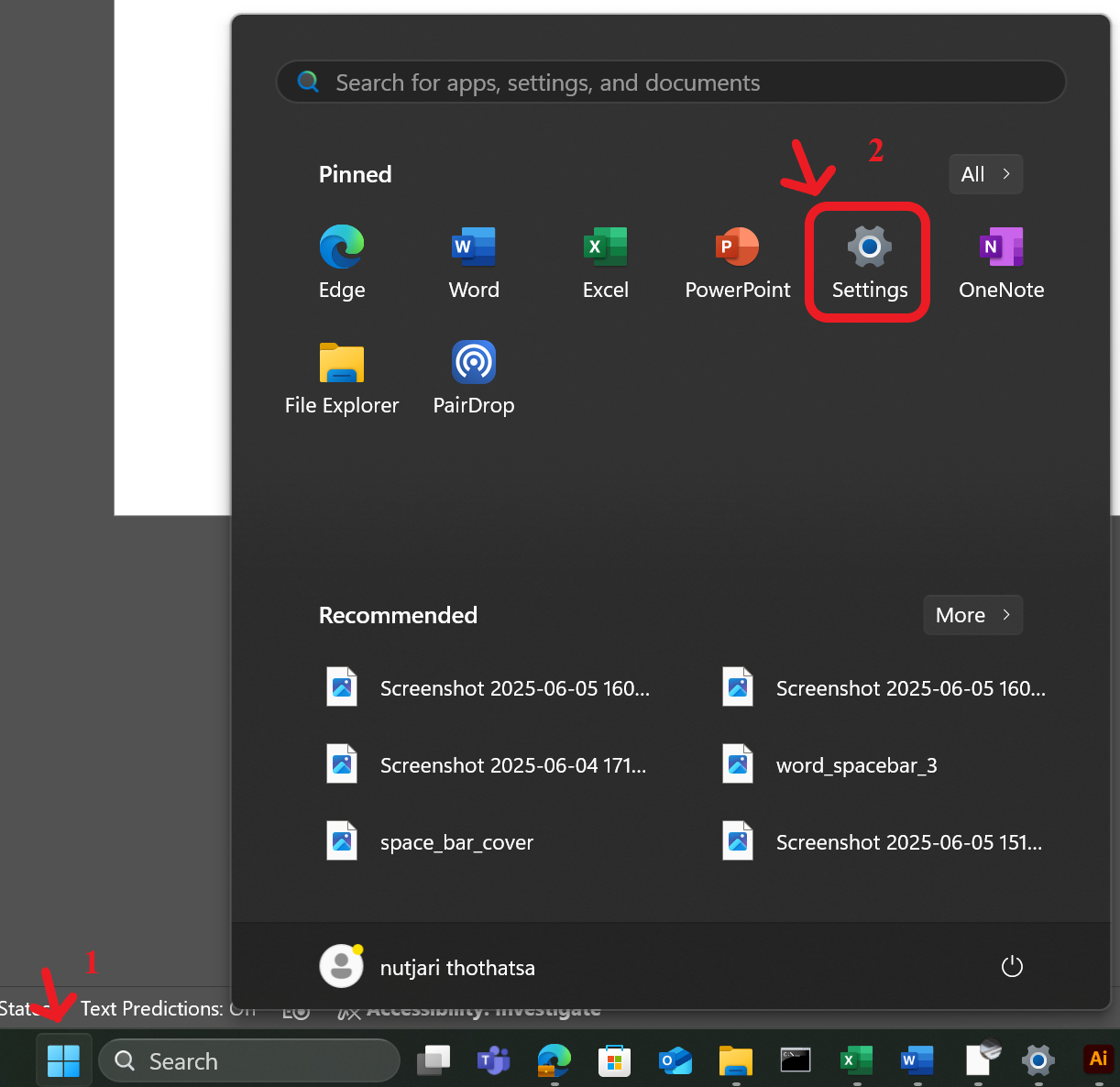Viewport: 1120px width, 1087px height.
Task: Expand the All apps list
Action: 985,174
